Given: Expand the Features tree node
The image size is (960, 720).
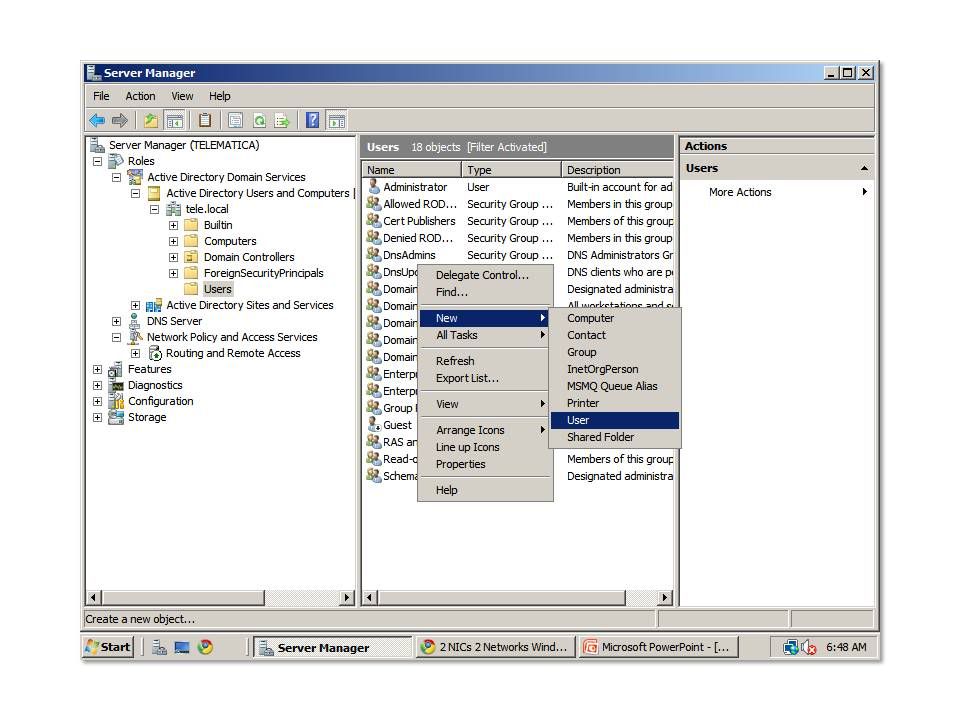Looking at the screenshot, I should point(97,369).
